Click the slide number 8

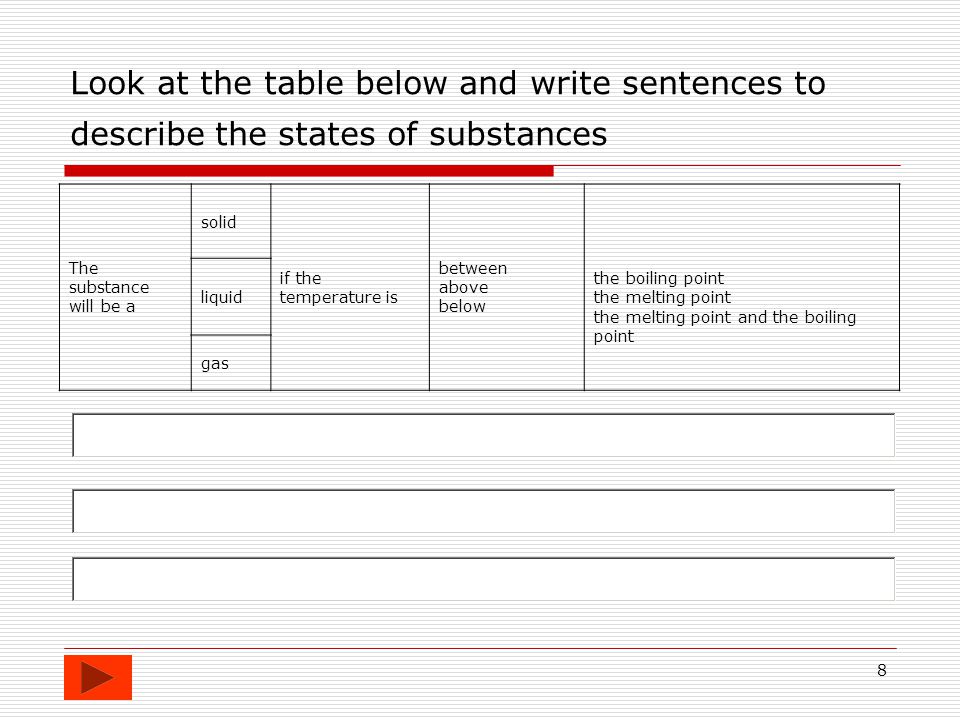click(882, 670)
